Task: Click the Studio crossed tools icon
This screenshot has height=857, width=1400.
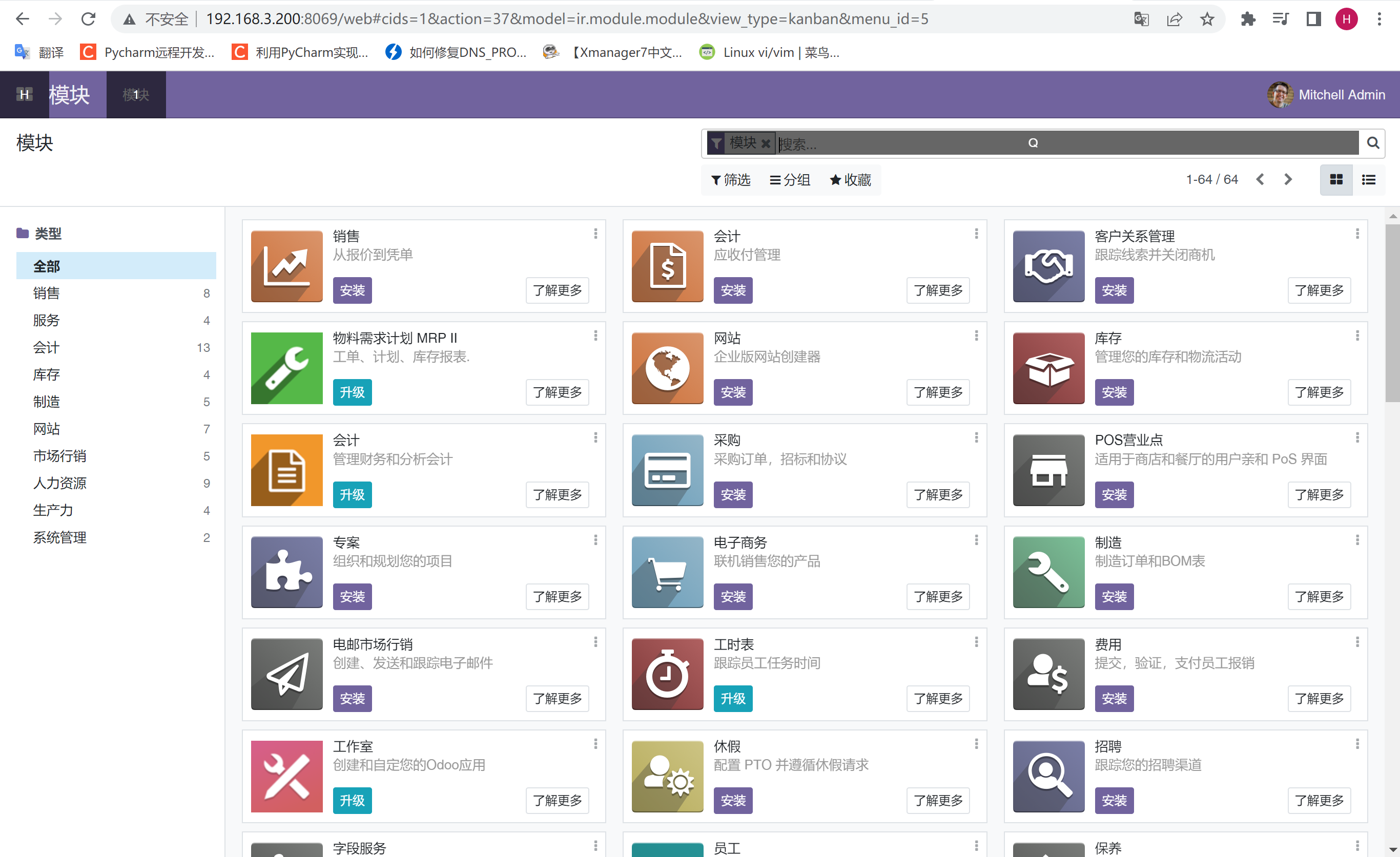Action: pyautogui.click(x=286, y=777)
